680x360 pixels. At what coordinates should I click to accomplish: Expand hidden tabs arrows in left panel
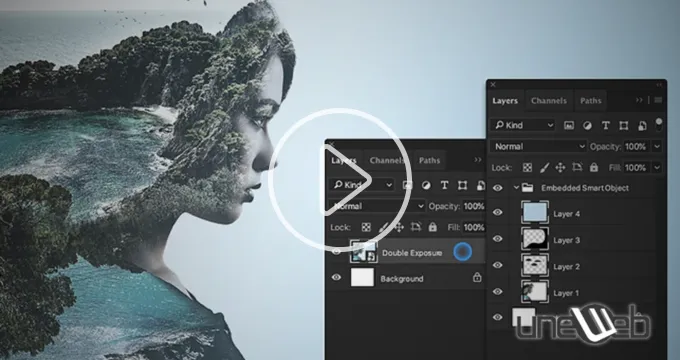click(x=477, y=160)
